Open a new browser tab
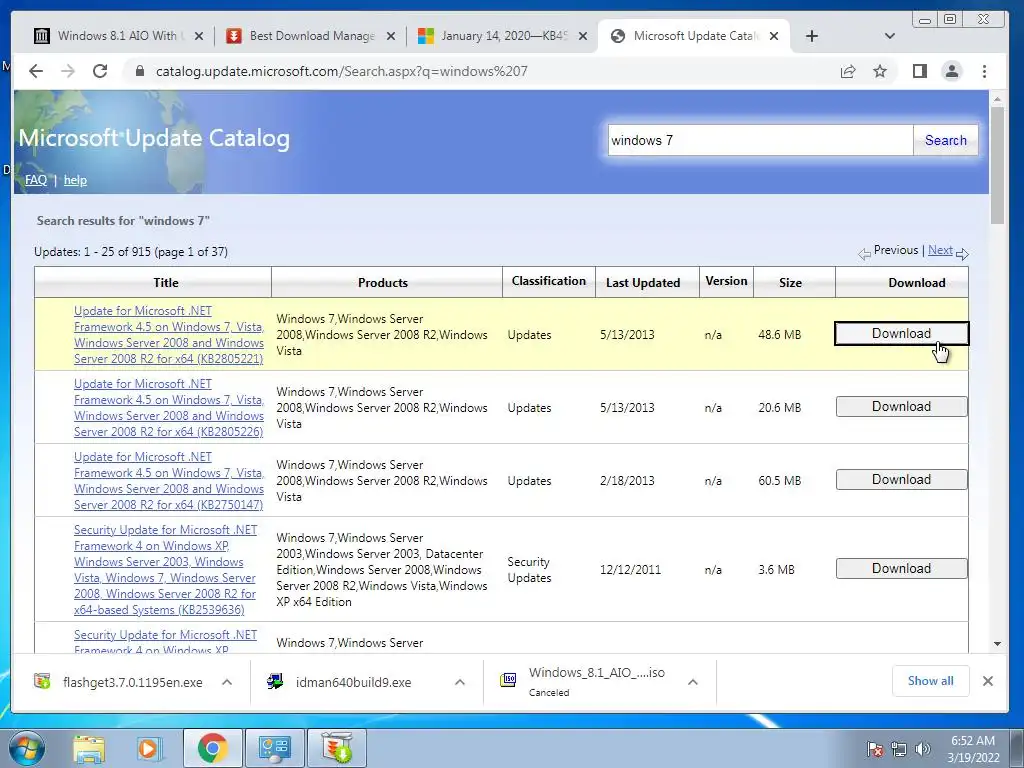This screenshot has height=768, width=1024. [812, 37]
